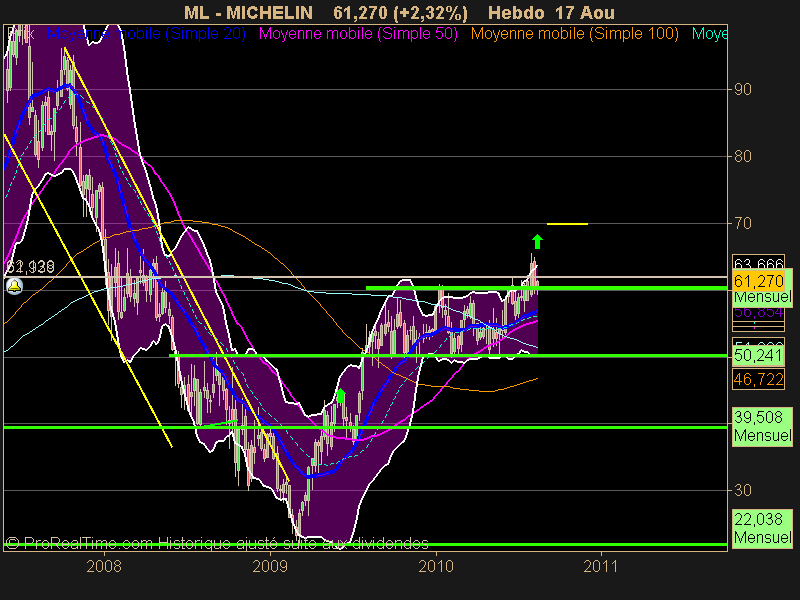Click the 61,270 Mensuel price label
This screenshot has height=600, width=800.
coord(762,288)
